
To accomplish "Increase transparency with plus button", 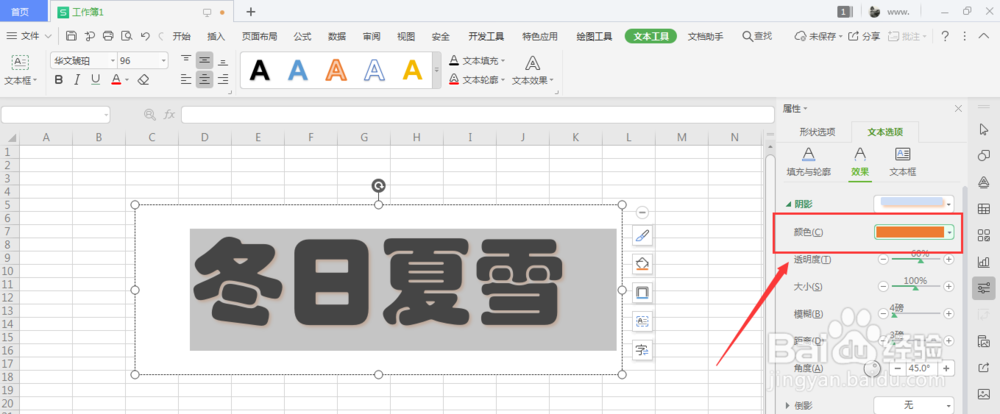I will click(948, 260).
